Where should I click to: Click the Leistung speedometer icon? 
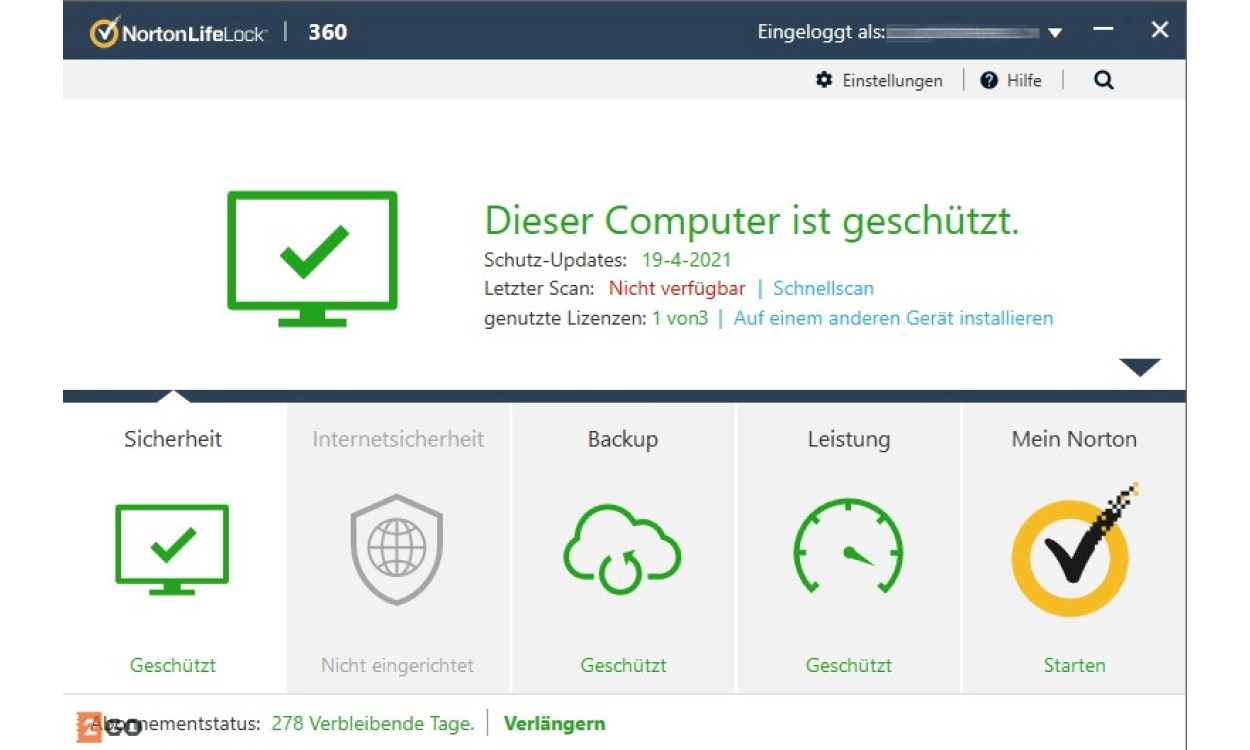pos(848,549)
